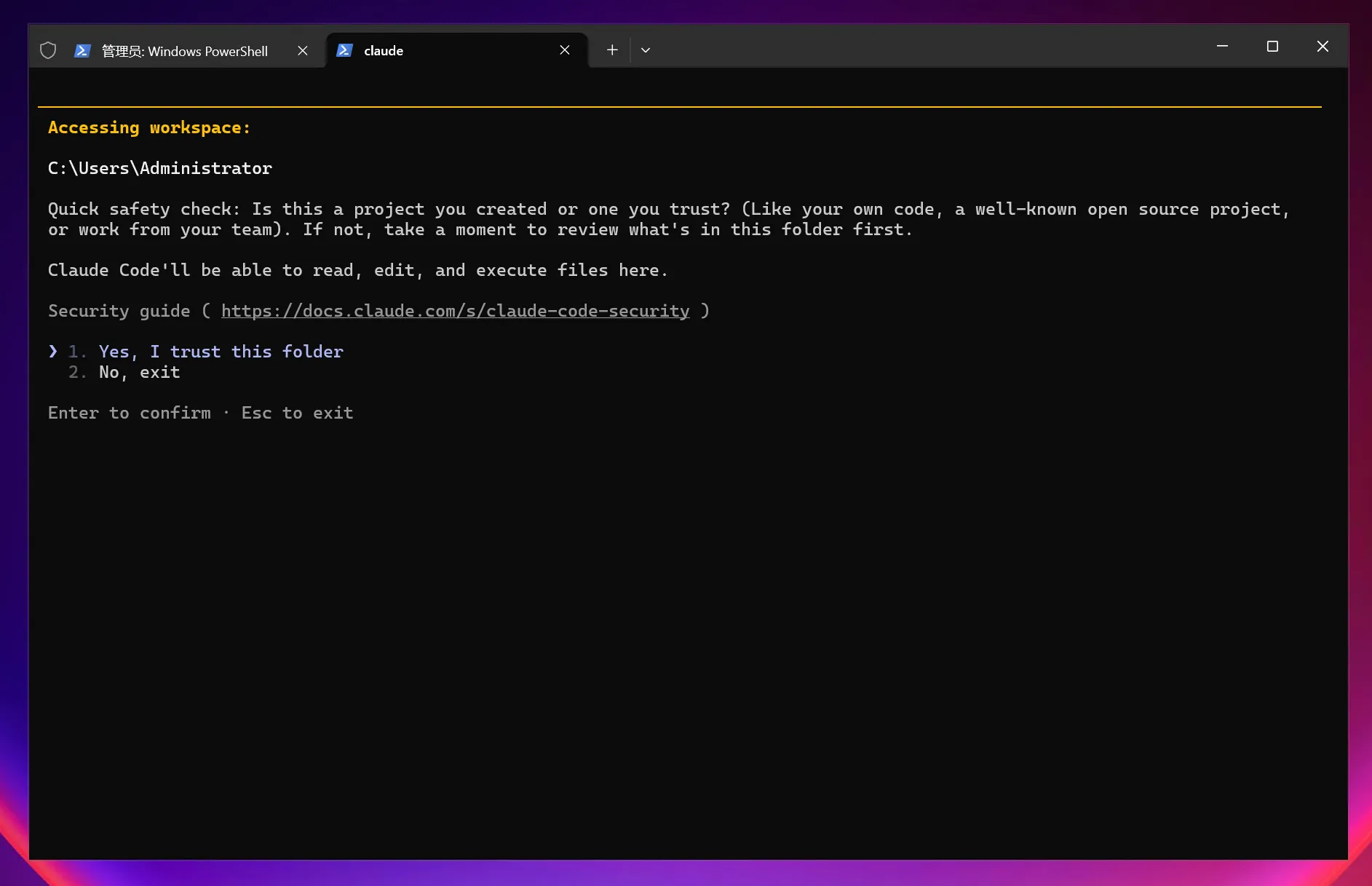Click the "Accessing workspace:" heading
This screenshot has width=1372, height=886.
pos(149,128)
